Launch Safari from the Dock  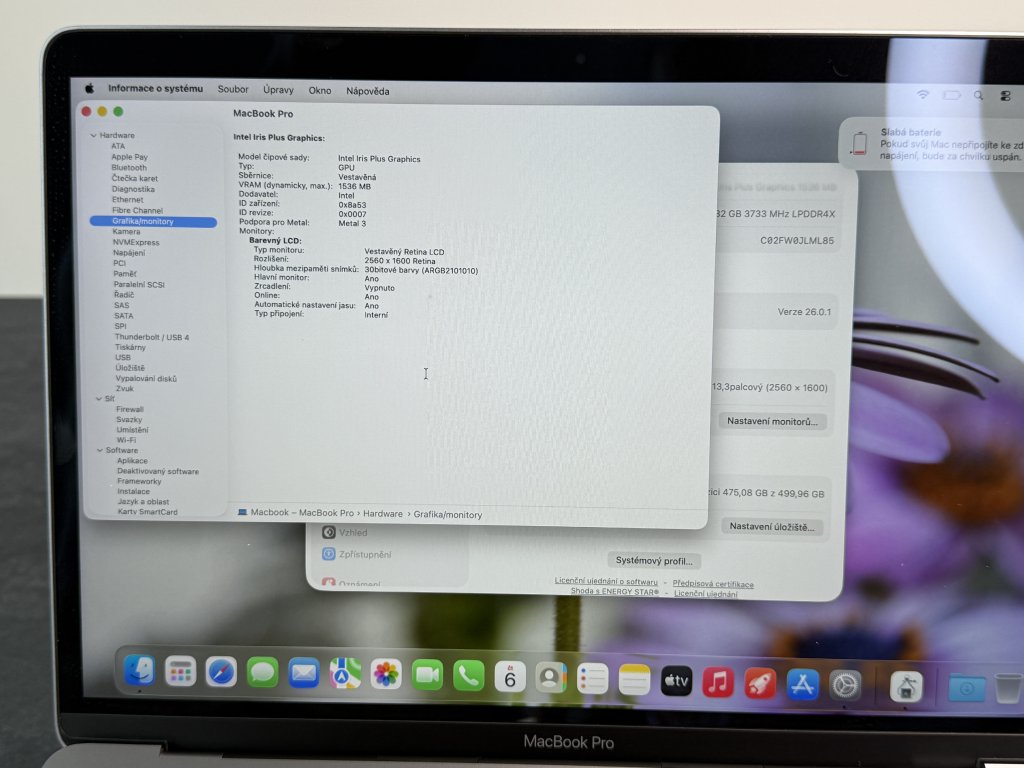(221, 672)
